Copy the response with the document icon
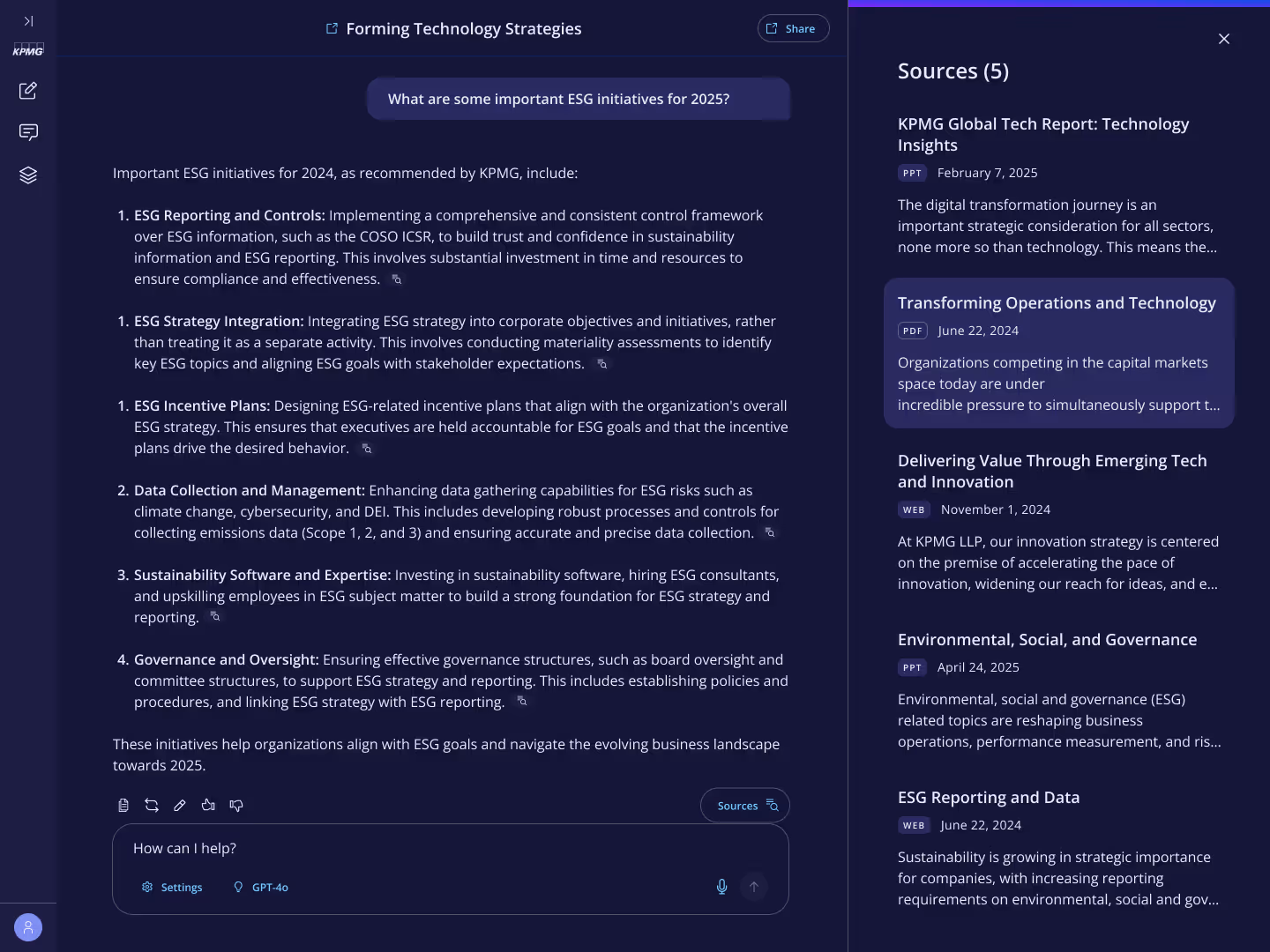Screen dimensions: 1270x952 pos(123,805)
